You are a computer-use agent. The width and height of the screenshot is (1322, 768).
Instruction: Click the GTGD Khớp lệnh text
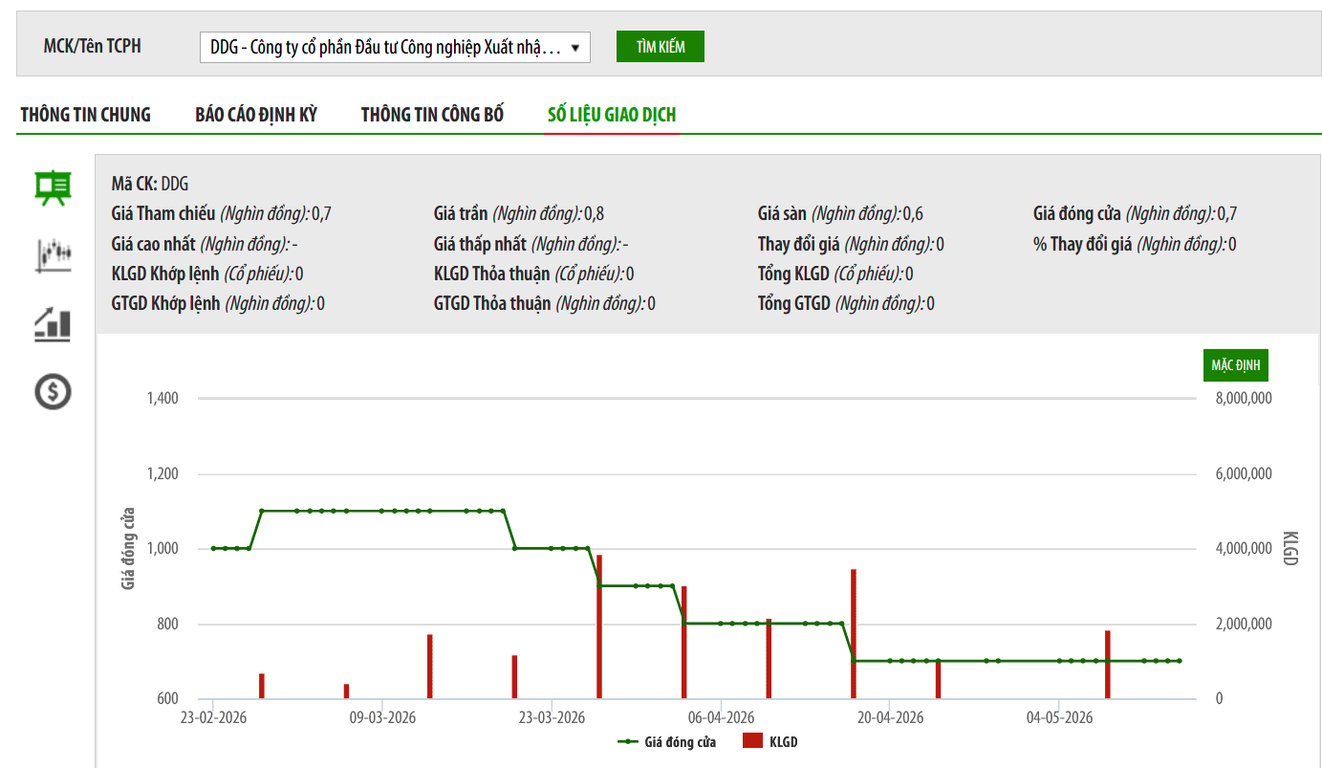tap(218, 304)
